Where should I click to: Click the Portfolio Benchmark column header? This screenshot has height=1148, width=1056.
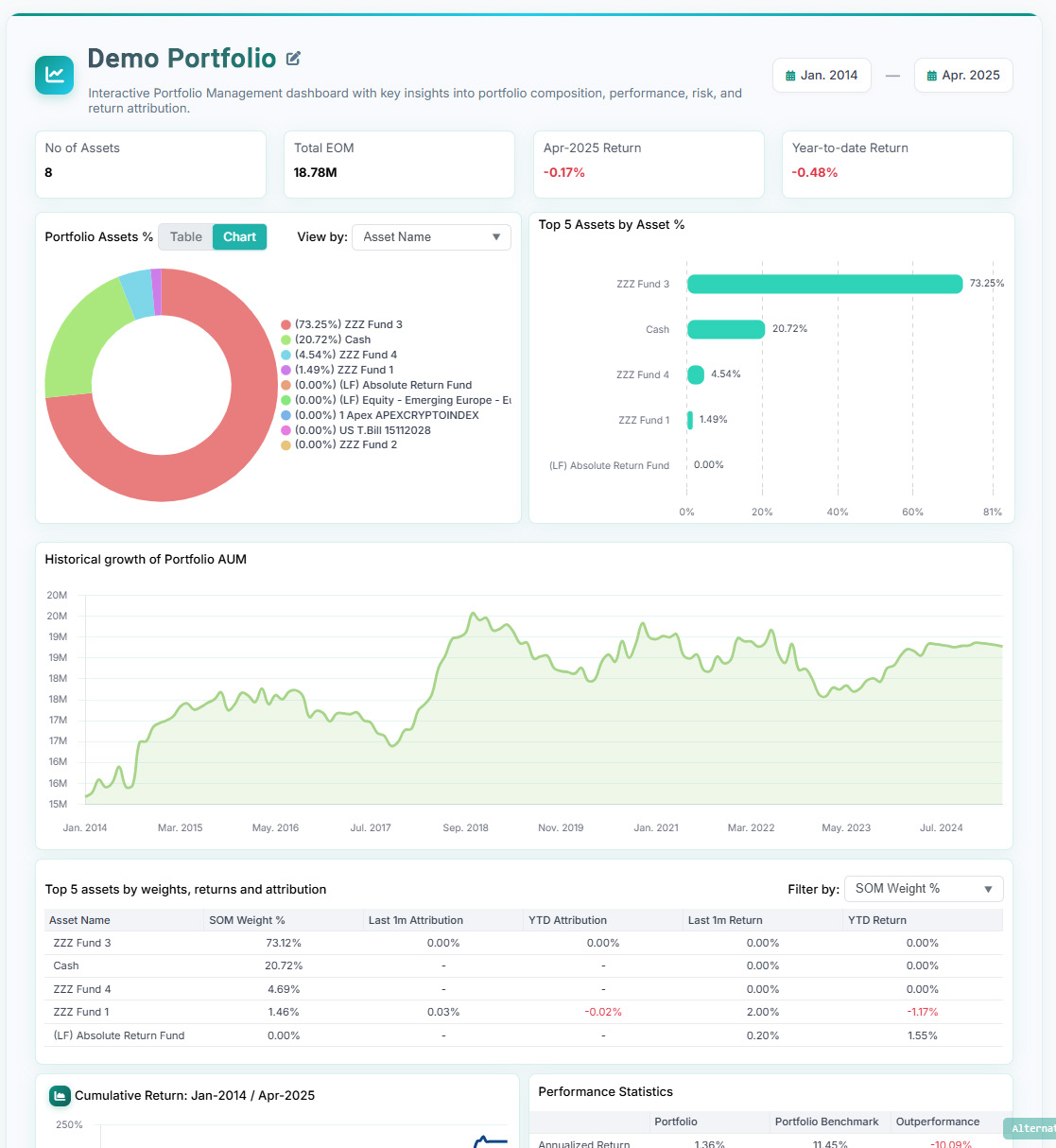click(826, 1122)
